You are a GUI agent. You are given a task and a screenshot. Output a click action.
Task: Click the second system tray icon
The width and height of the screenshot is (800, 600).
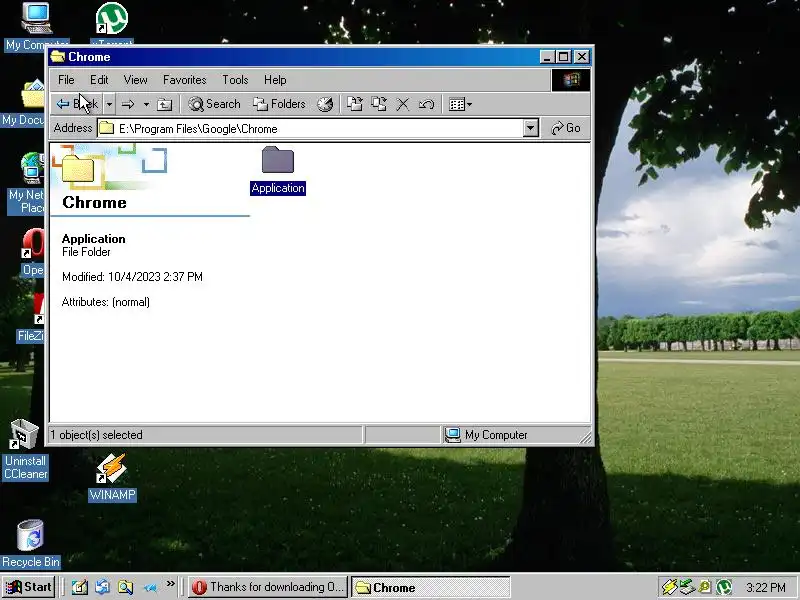[x=687, y=587]
